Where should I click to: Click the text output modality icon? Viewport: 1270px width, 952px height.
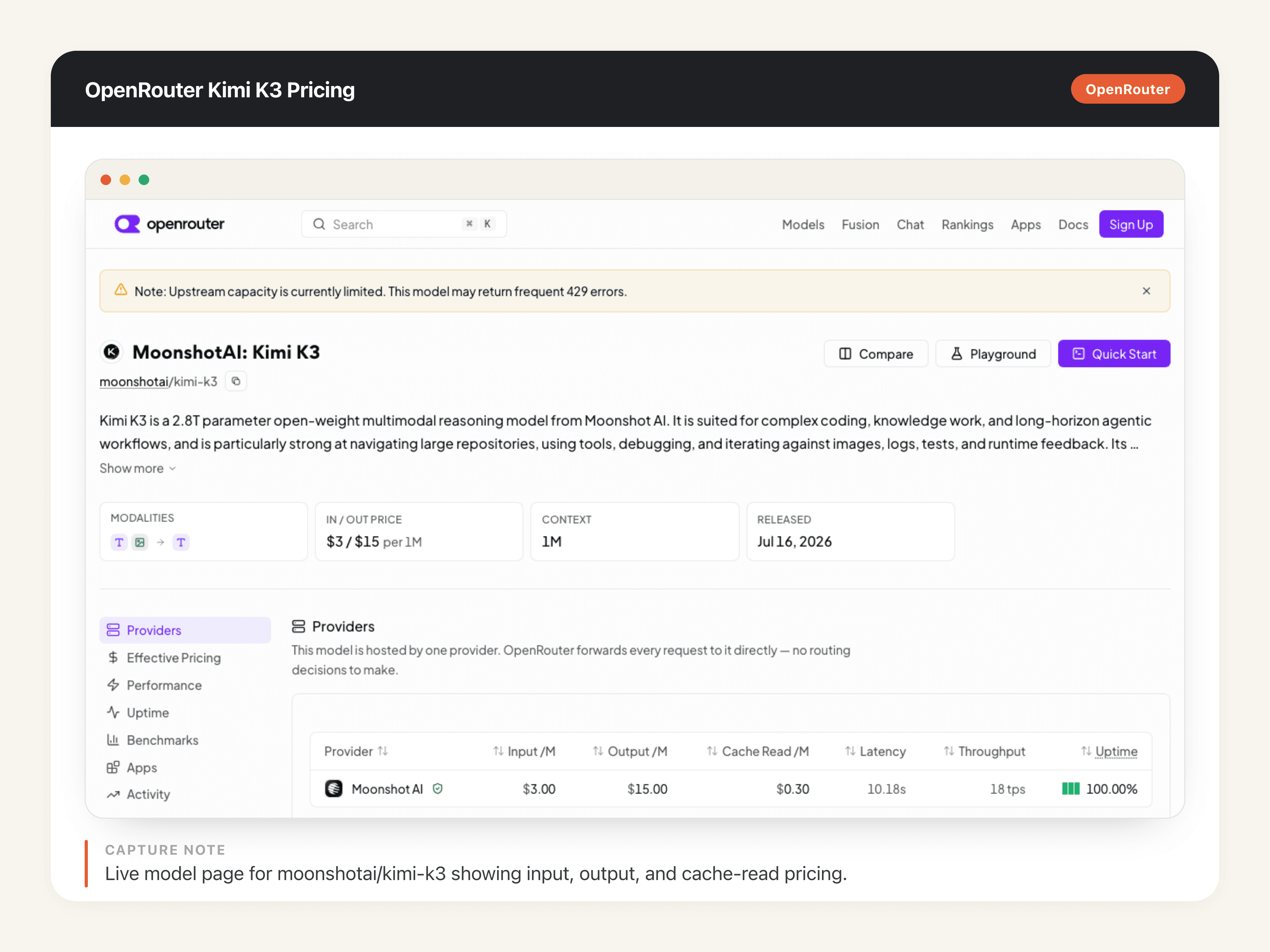coord(181,542)
